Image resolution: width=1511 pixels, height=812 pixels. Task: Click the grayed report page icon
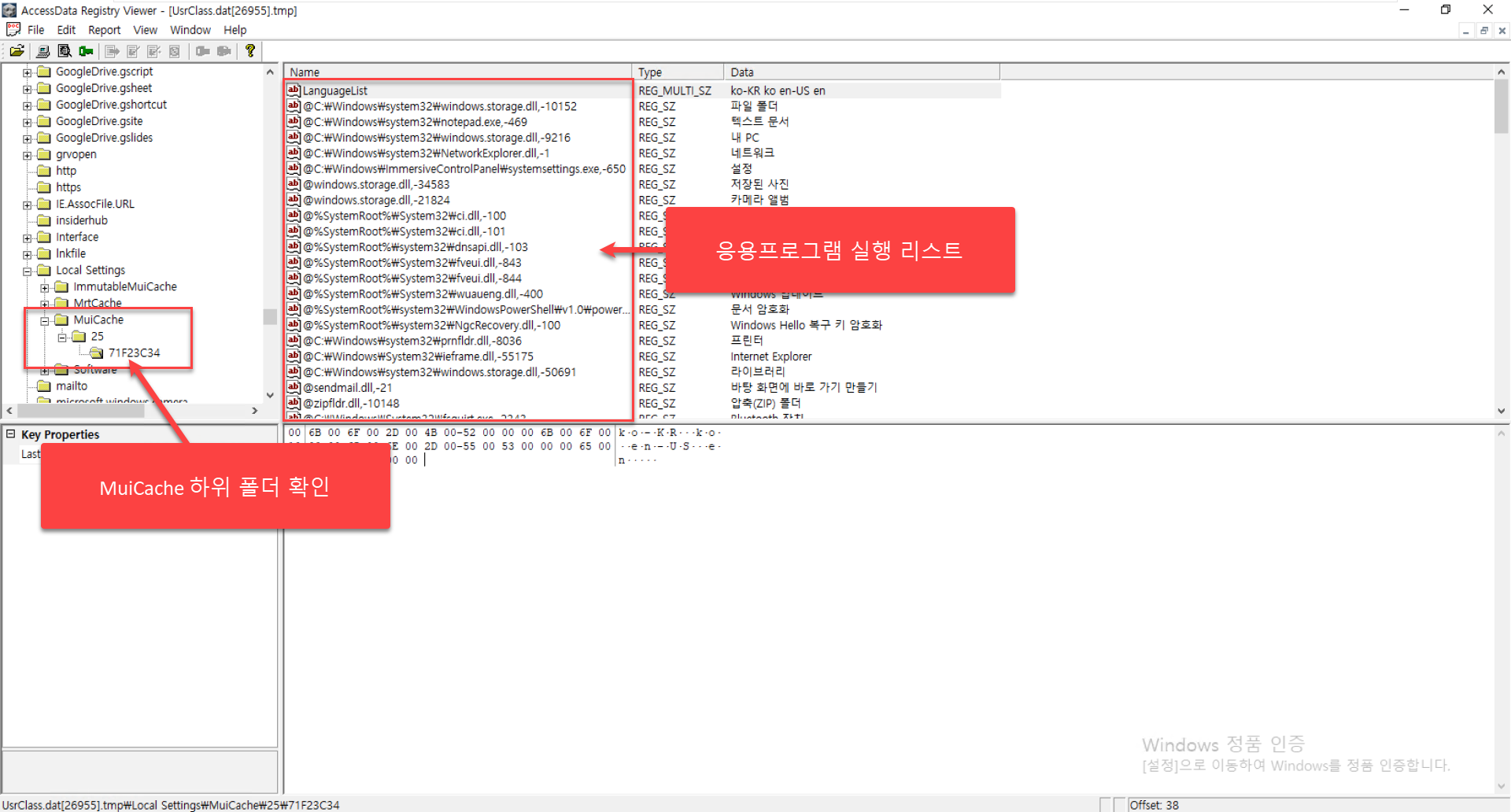[x=175, y=51]
